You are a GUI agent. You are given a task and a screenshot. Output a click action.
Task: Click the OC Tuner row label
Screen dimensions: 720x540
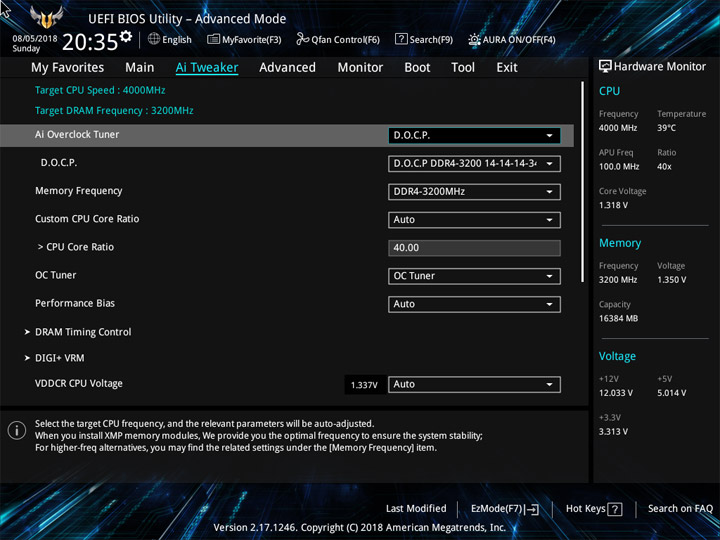(56, 275)
